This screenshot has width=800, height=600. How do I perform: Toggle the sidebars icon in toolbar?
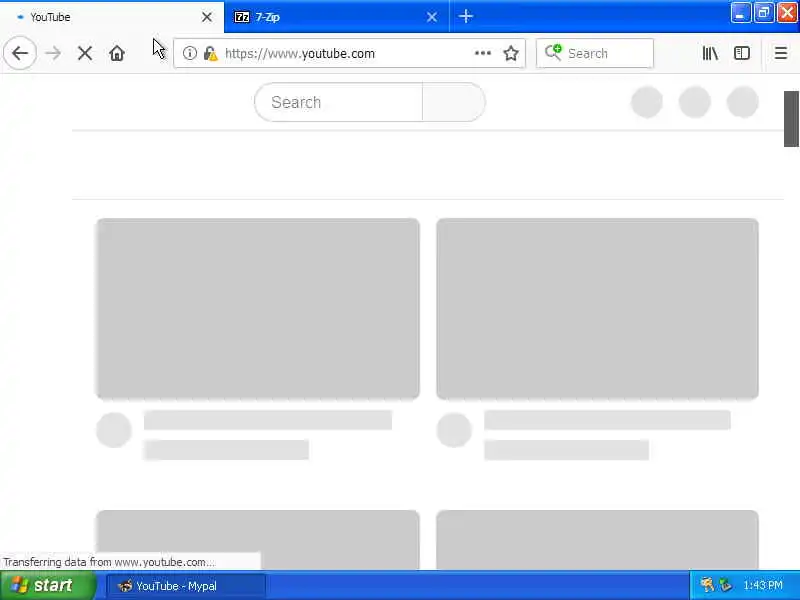click(742, 53)
